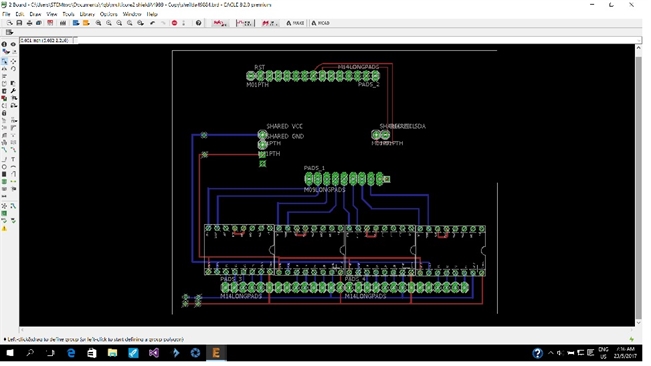
Task: Click the Save icon in the toolbar
Action: point(19,23)
